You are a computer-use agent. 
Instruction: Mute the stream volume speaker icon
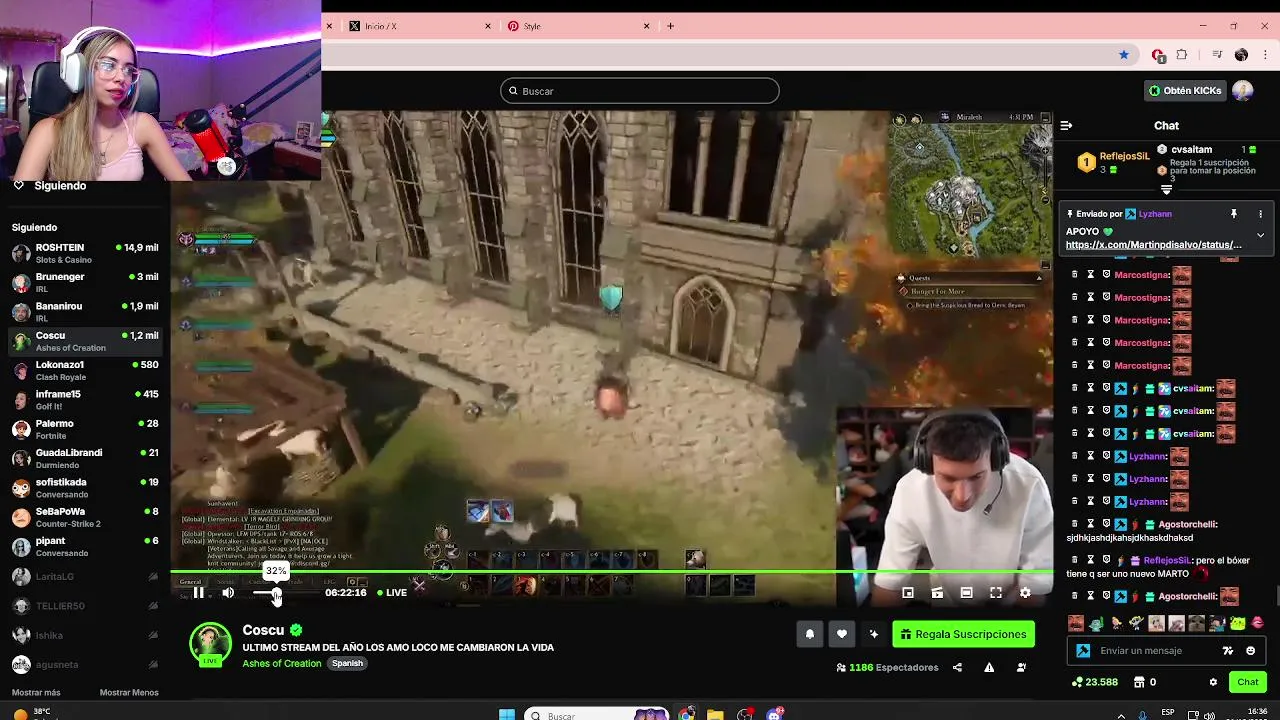(x=228, y=593)
